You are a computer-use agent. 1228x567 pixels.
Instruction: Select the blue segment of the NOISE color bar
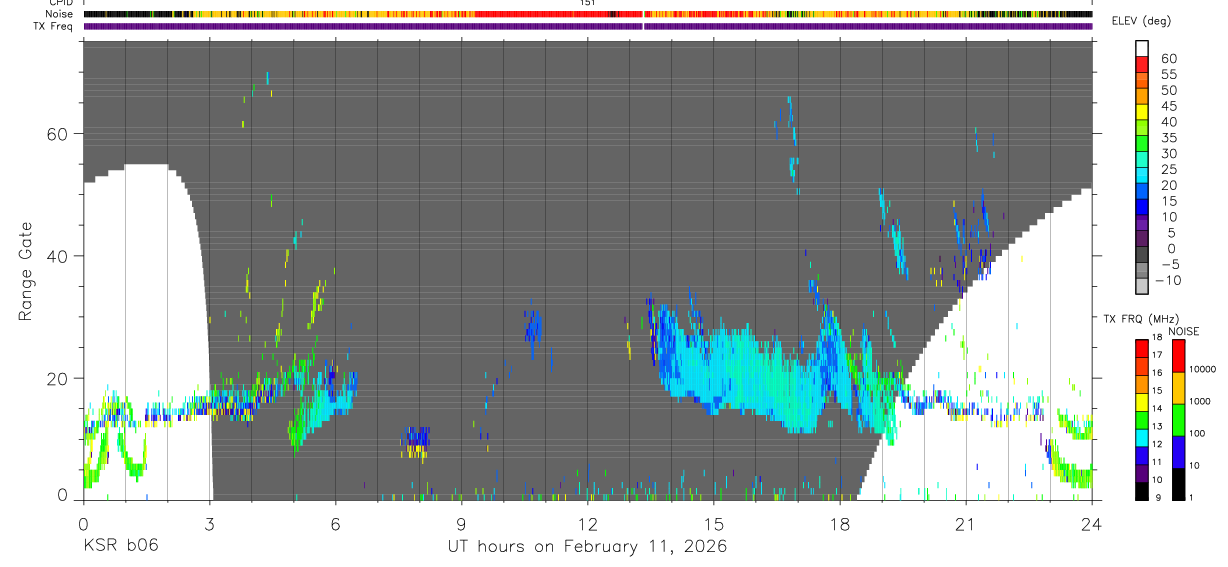(x=1179, y=452)
